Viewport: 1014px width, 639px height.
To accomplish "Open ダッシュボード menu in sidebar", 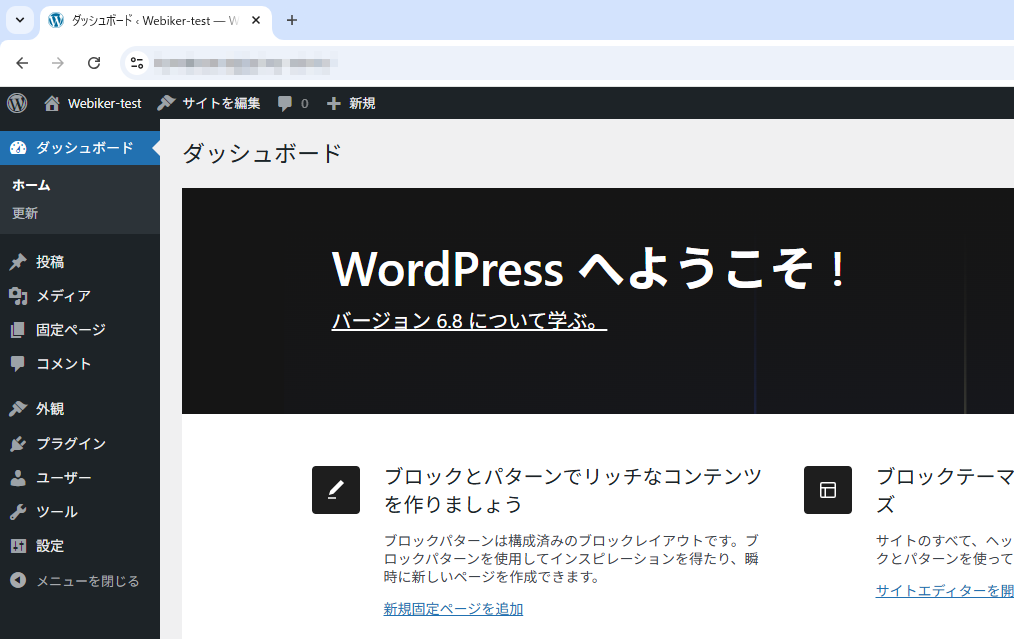I will click(x=80, y=148).
